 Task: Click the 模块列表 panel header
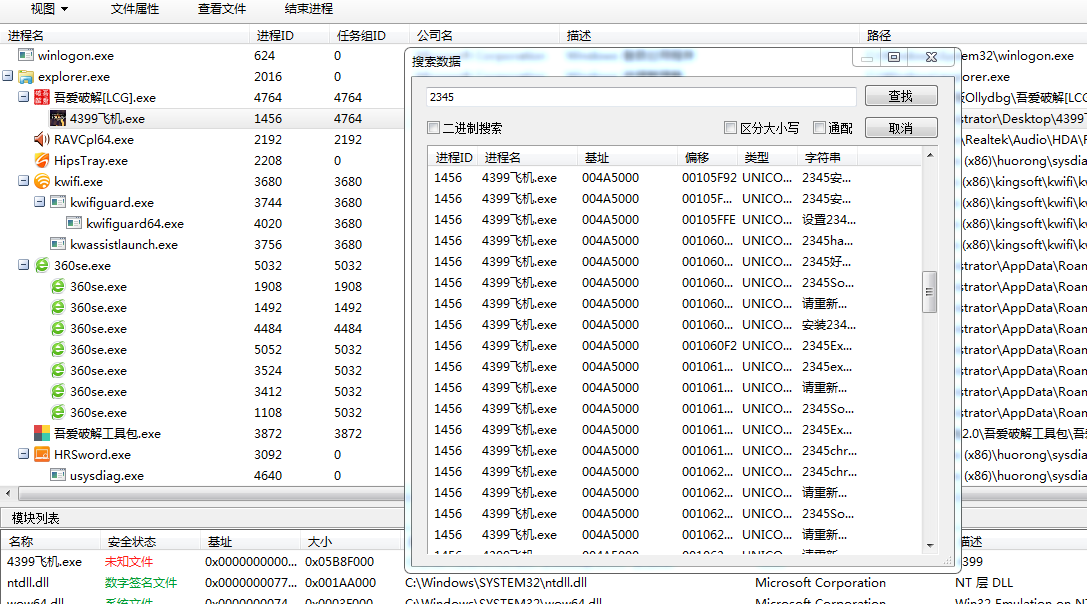pyautogui.click(x=35, y=518)
